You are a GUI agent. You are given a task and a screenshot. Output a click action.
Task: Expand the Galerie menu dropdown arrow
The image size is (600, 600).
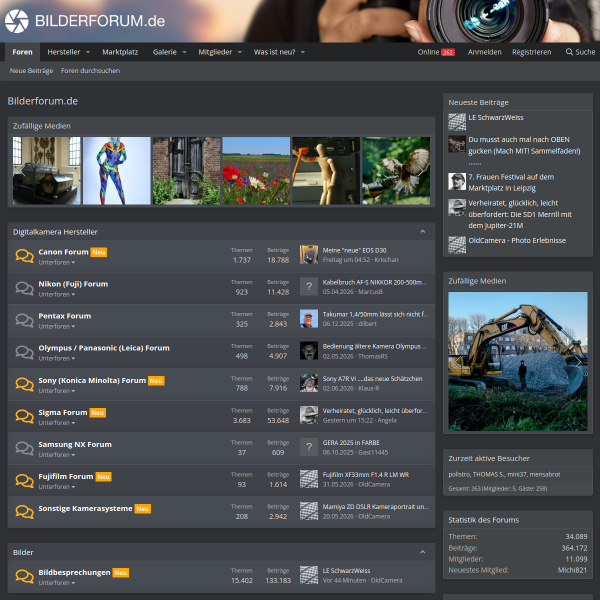point(184,52)
